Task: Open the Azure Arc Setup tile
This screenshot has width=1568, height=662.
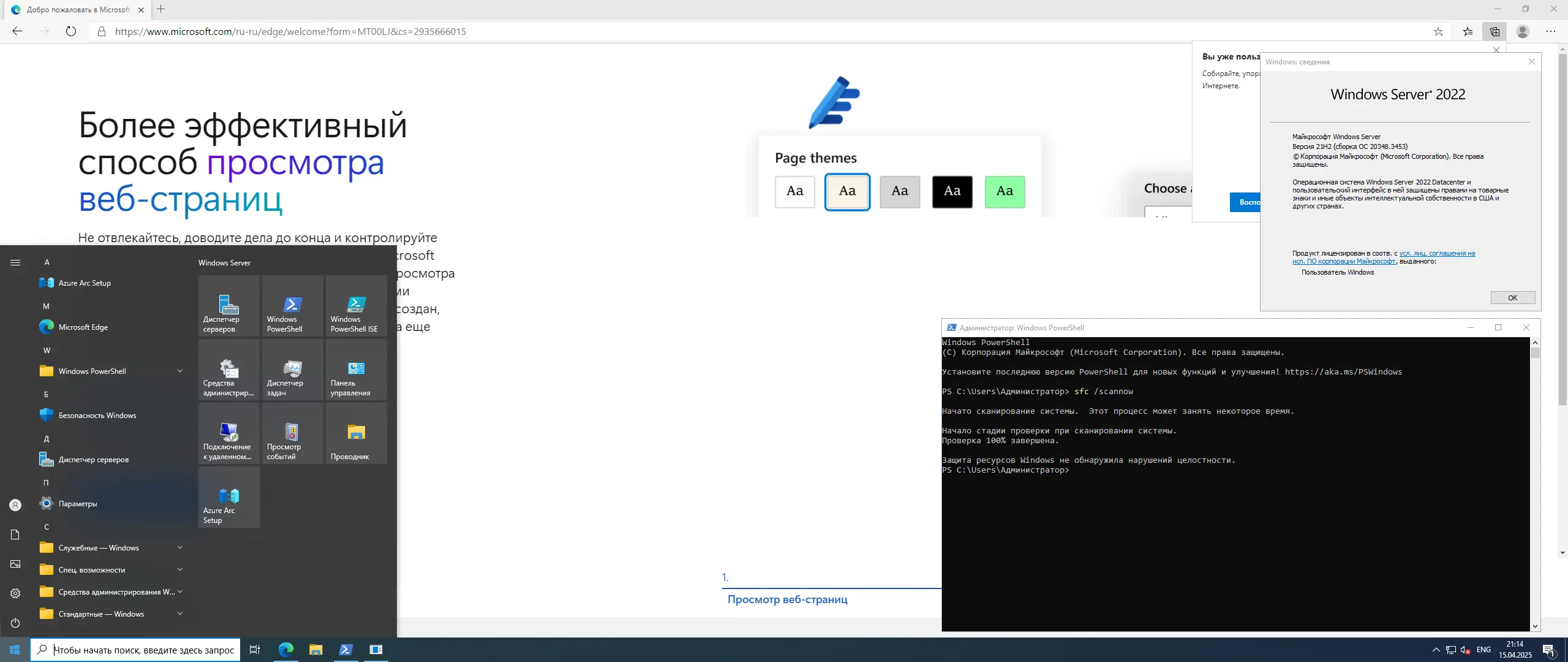Action: coord(228,496)
